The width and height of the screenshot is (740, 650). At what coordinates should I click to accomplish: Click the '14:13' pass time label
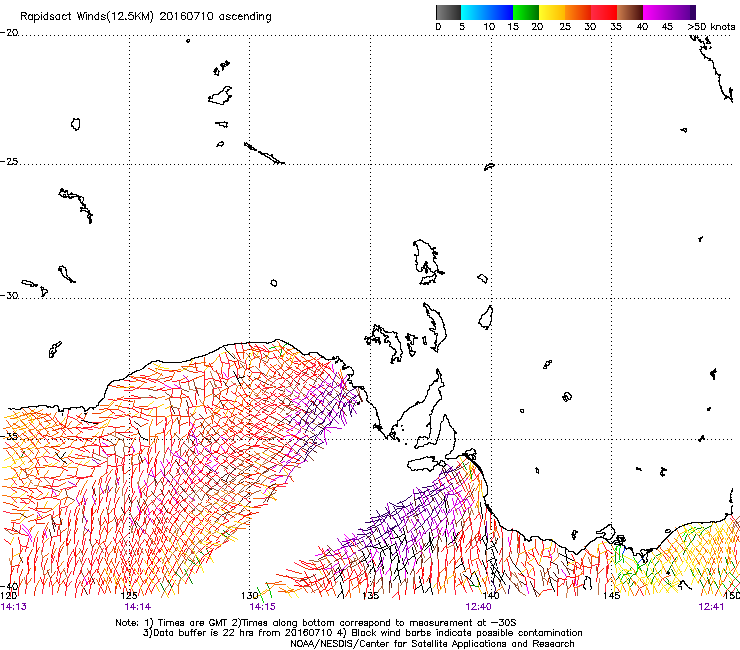click(14, 607)
